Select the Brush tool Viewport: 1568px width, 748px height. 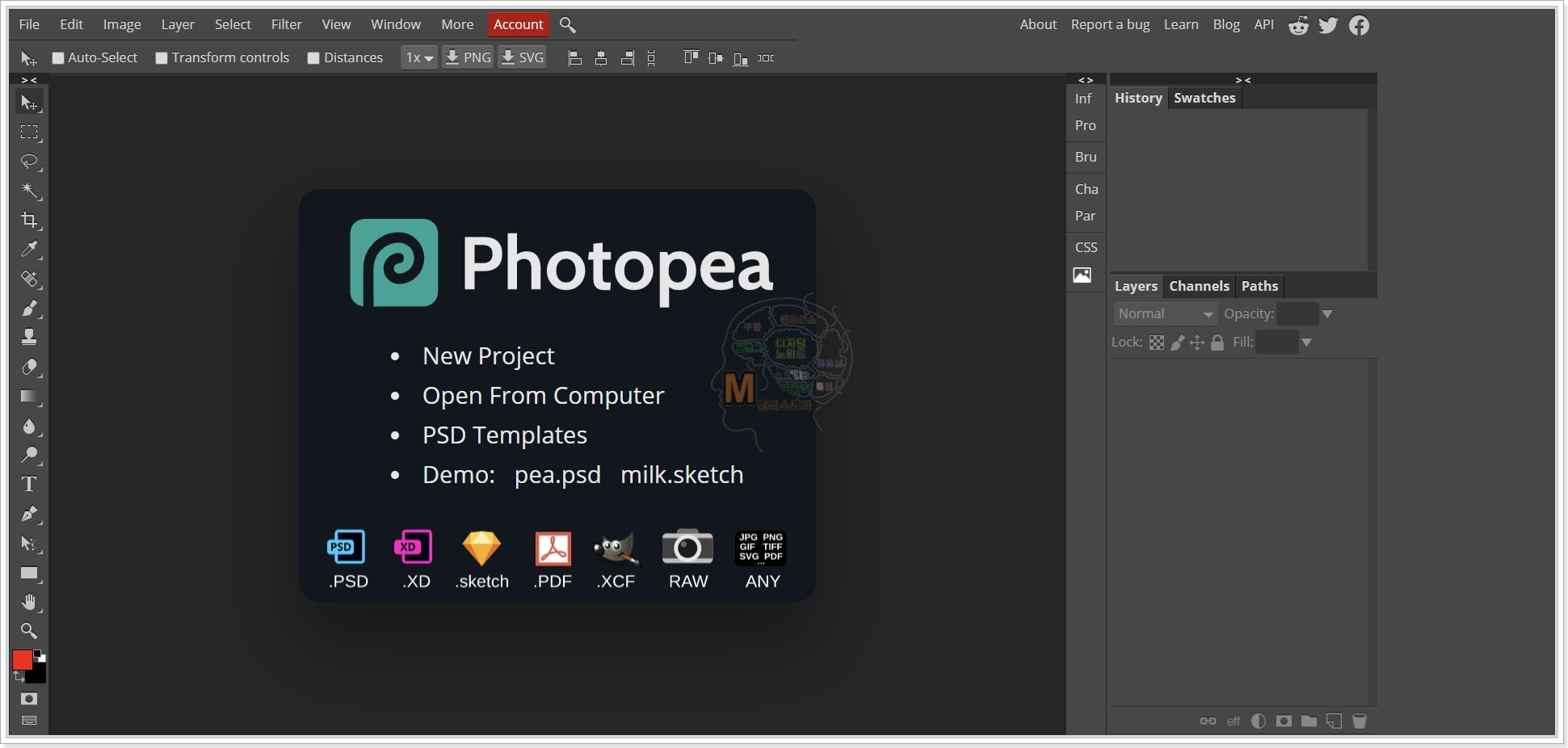[29, 308]
